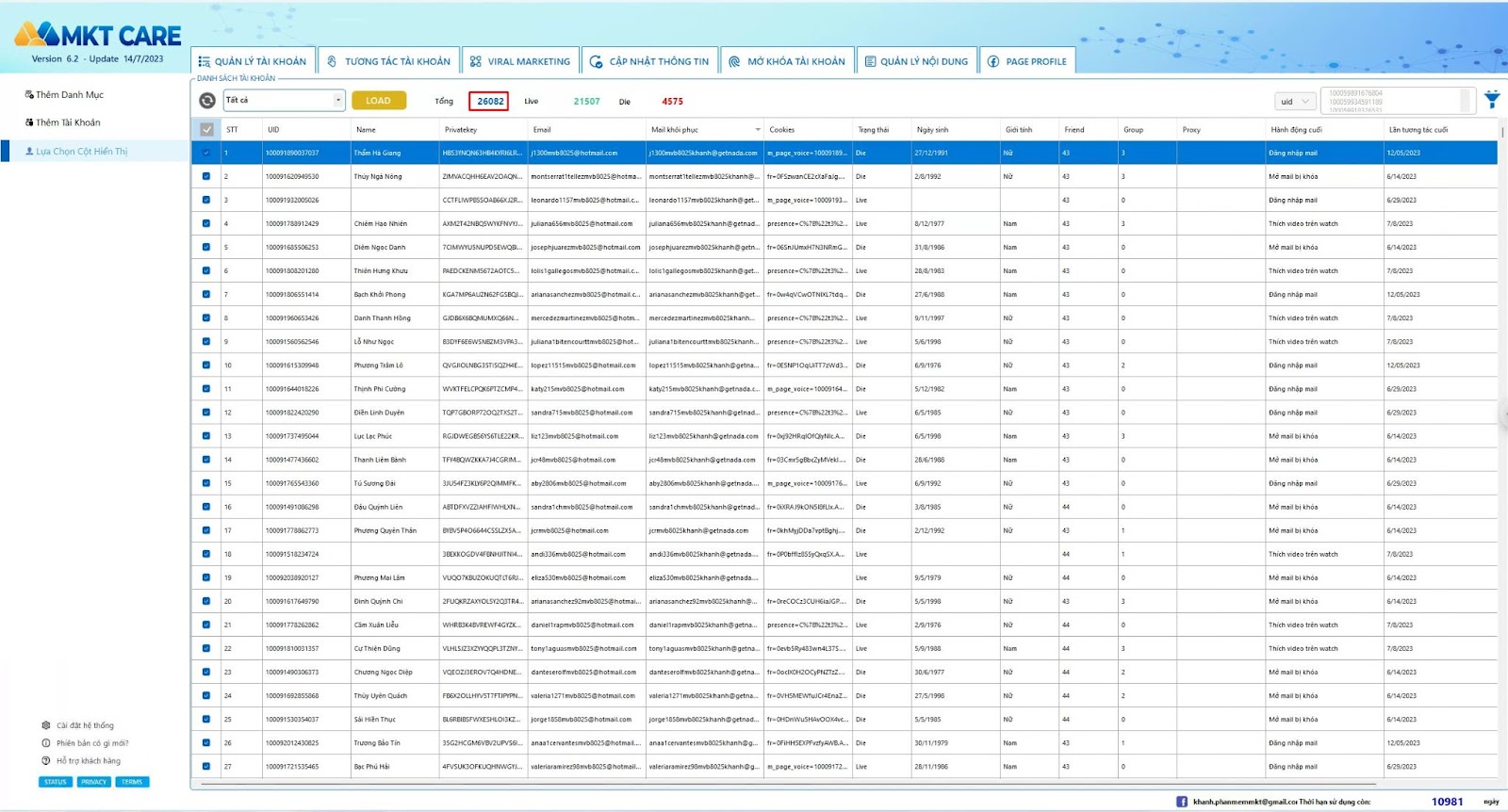Open Cài đặt hệ thống settings link
The image size is (1508, 812).
tap(85, 725)
